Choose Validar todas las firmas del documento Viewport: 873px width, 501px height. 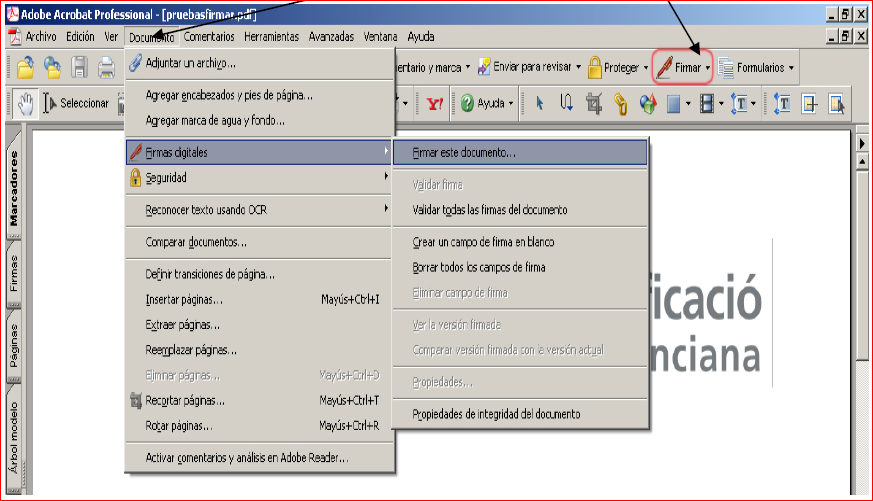(x=520, y=210)
